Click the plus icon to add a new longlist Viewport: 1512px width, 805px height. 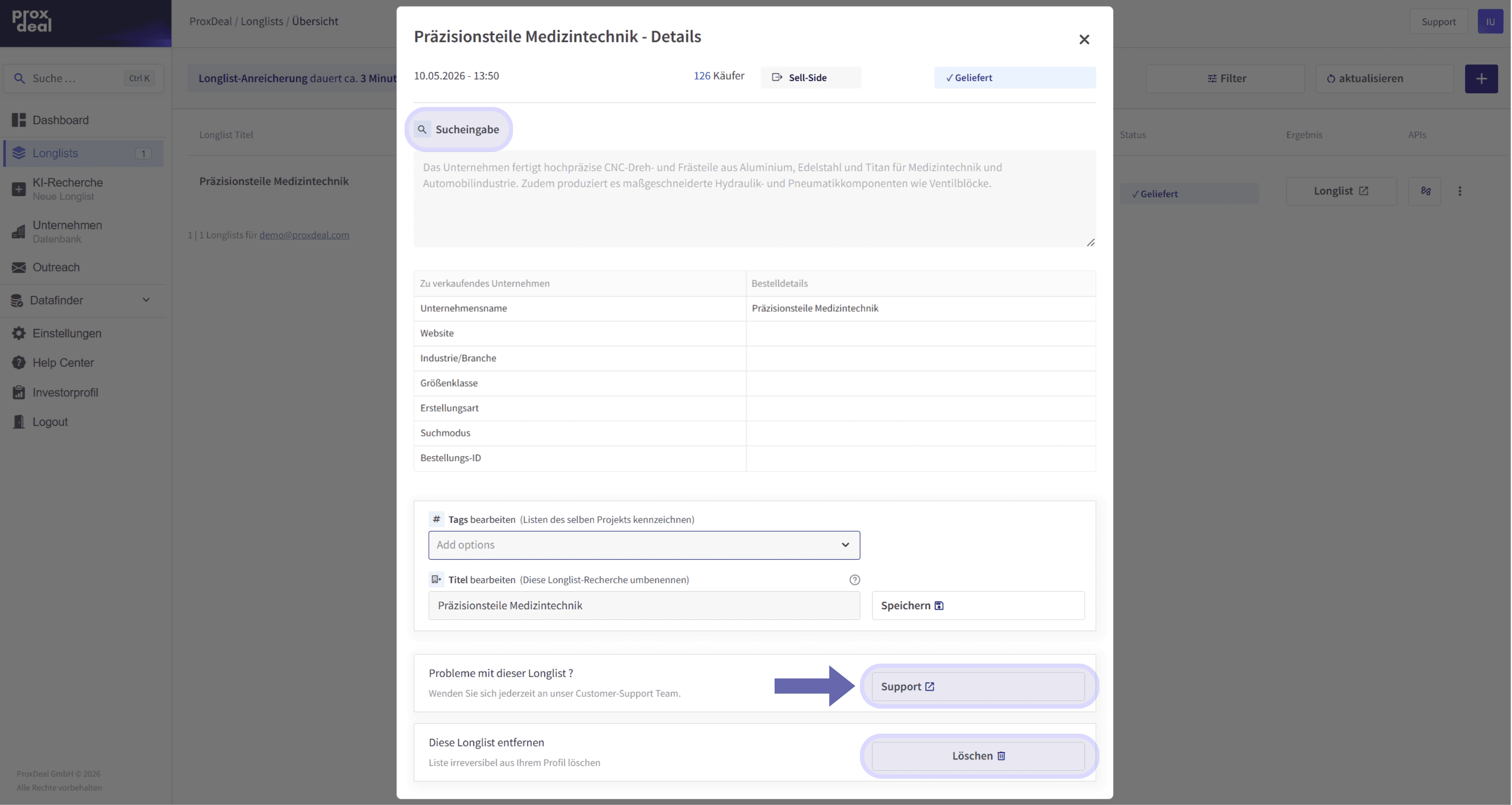[1481, 79]
